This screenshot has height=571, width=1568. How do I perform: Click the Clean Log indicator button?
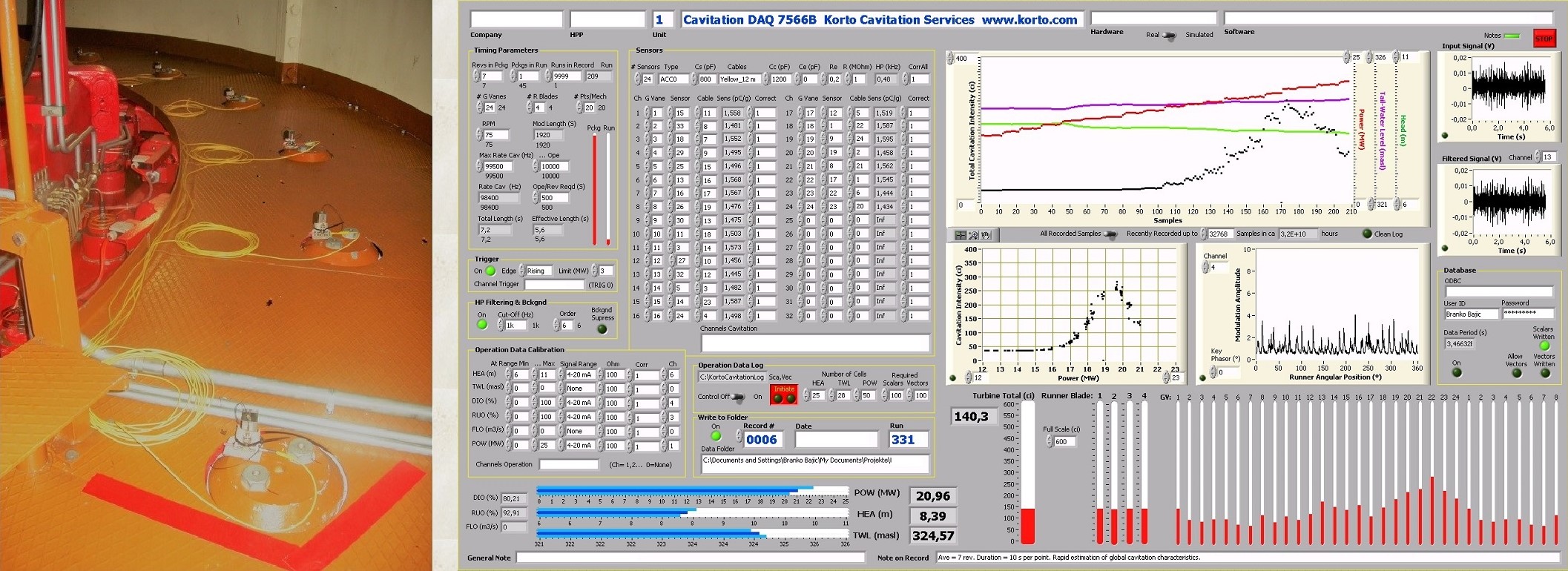tap(1367, 234)
